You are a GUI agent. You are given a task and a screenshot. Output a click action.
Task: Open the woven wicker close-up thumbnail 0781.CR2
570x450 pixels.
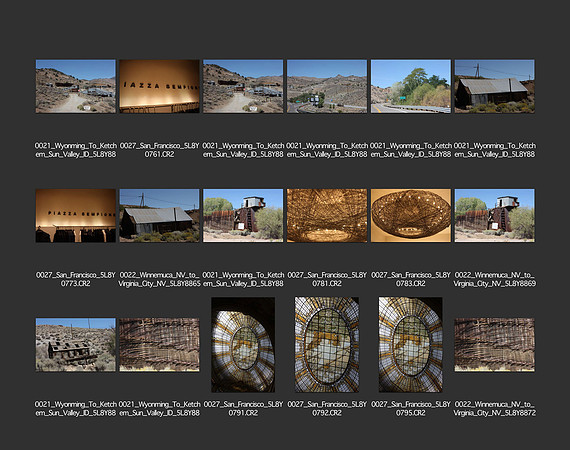coord(327,216)
